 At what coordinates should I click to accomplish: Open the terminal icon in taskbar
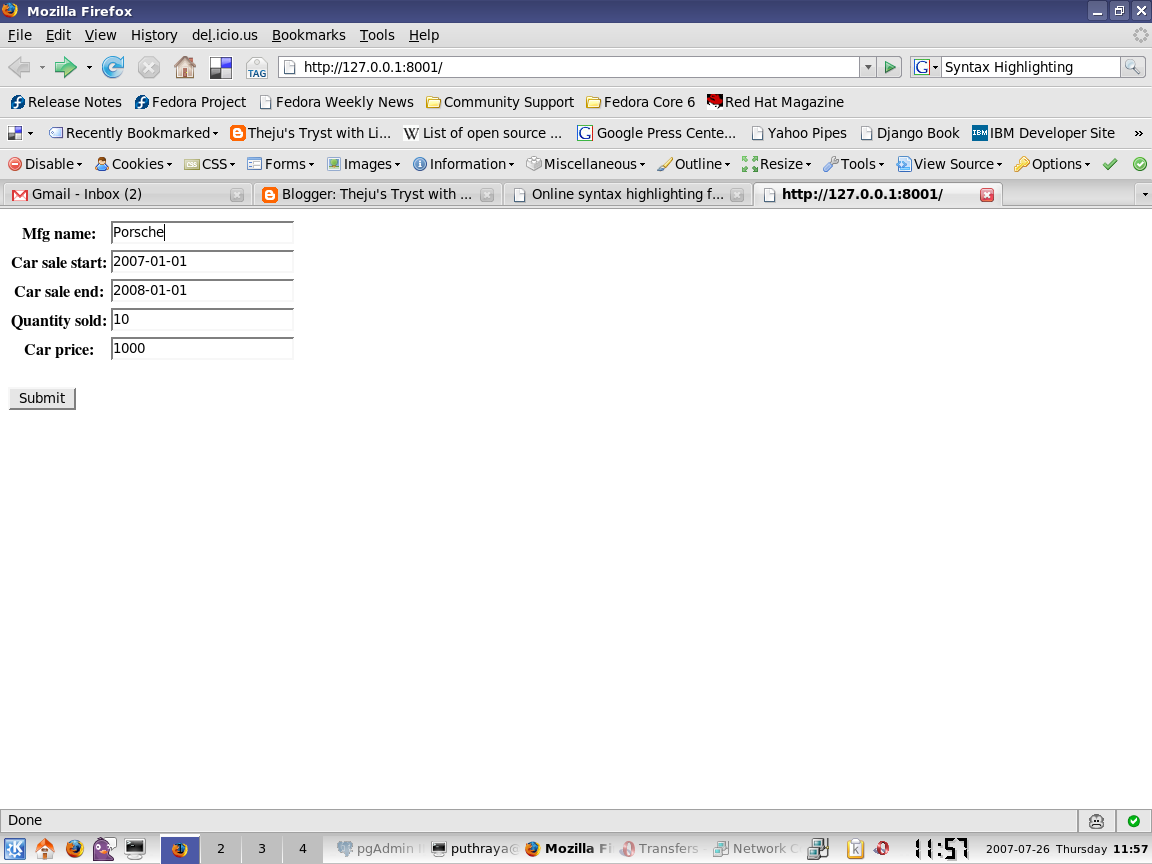pyautogui.click(x=134, y=849)
